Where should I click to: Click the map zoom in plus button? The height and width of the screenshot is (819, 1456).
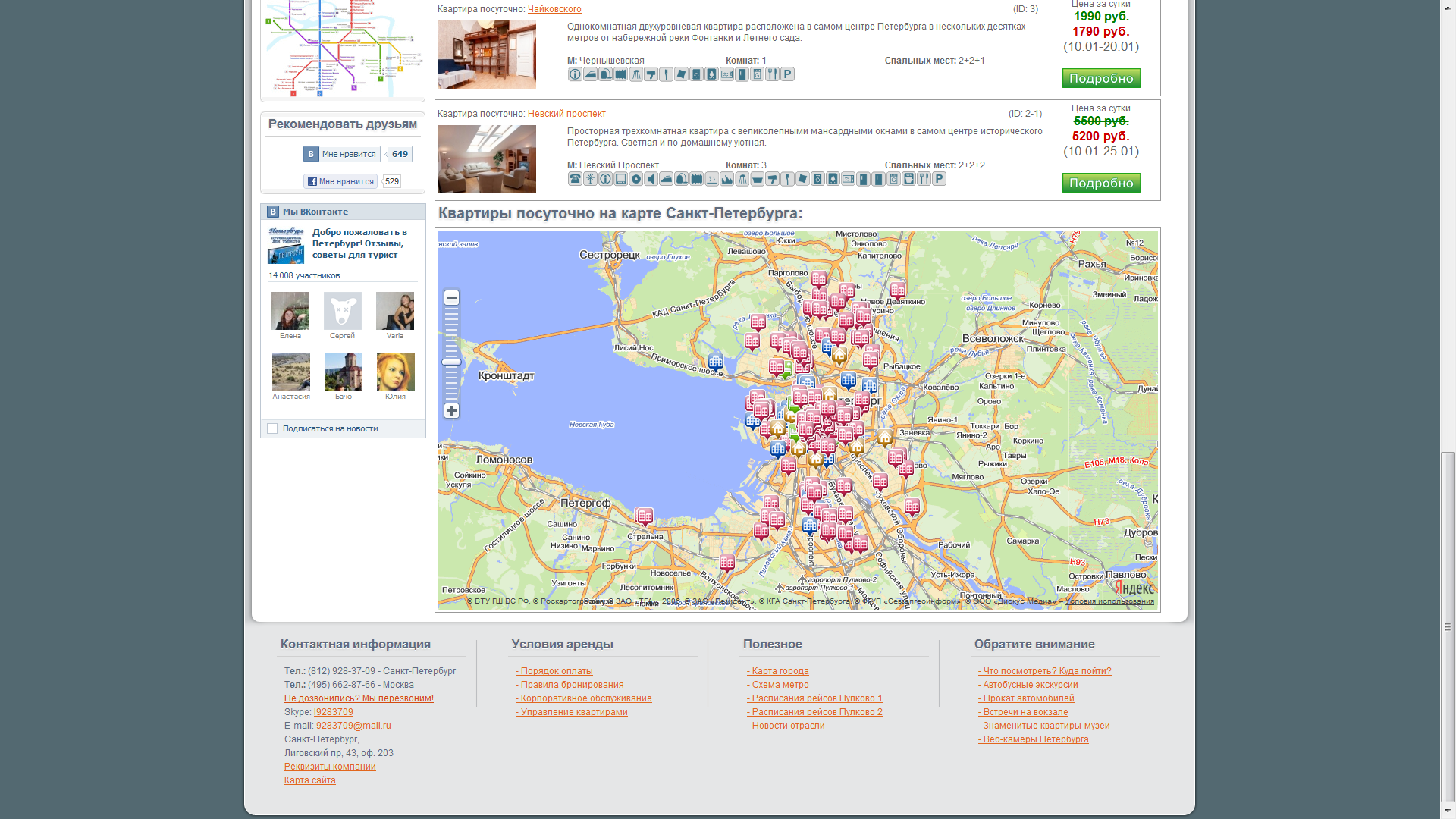tap(451, 411)
